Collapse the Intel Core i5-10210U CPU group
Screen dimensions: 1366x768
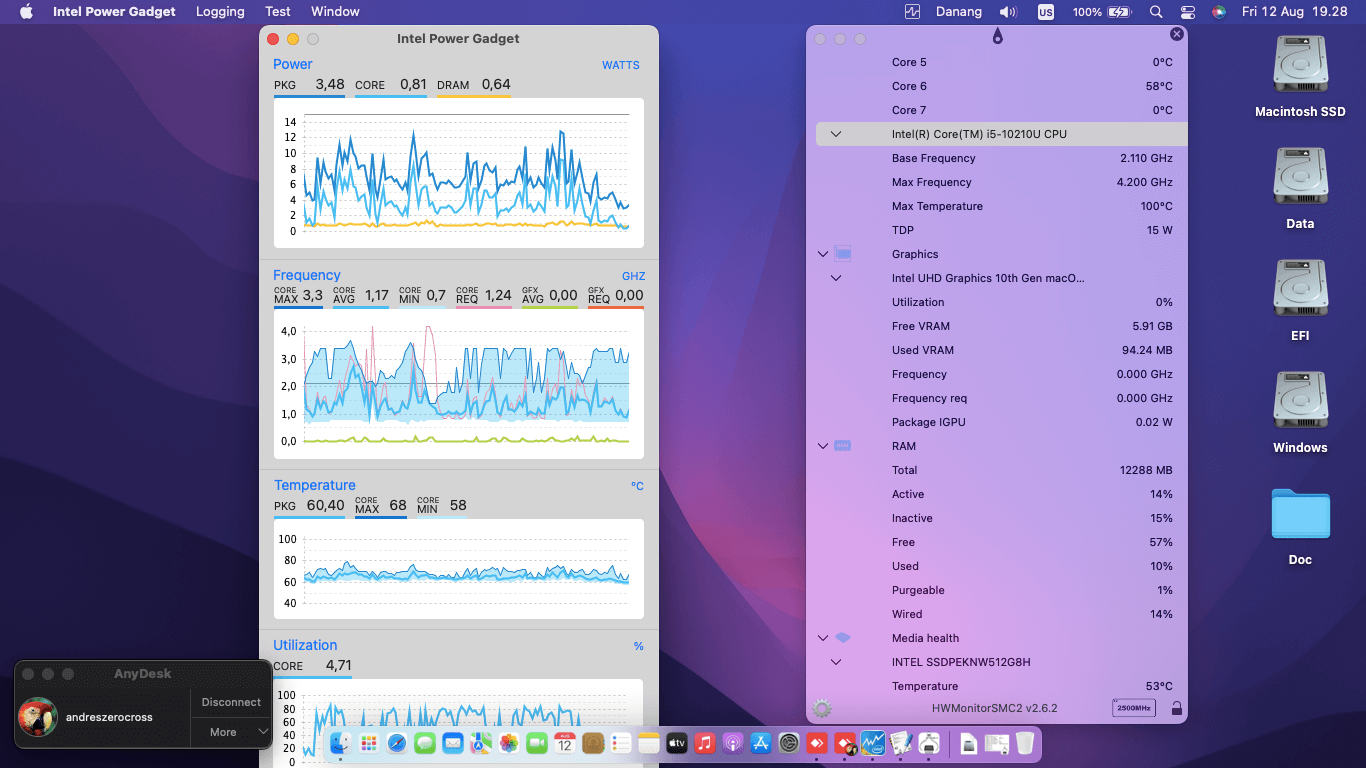836,134
